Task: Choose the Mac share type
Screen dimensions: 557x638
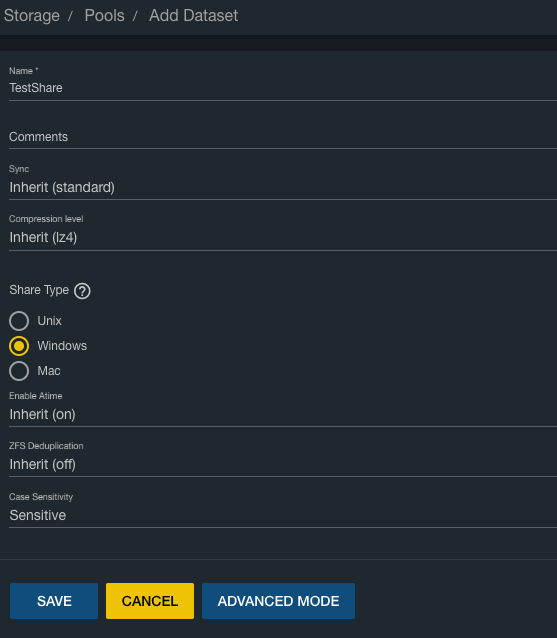Action: [19, 371]
